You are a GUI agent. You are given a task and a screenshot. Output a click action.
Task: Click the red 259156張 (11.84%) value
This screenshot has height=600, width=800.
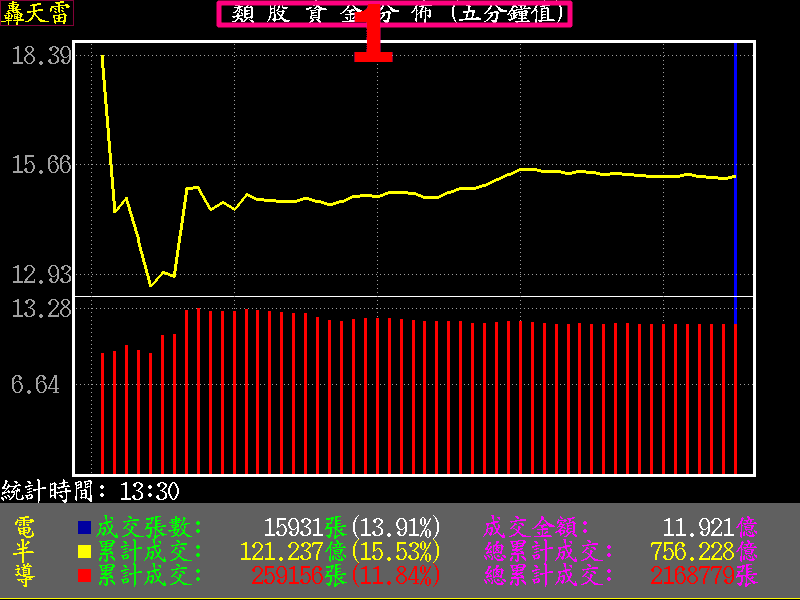tap(340, 575)
